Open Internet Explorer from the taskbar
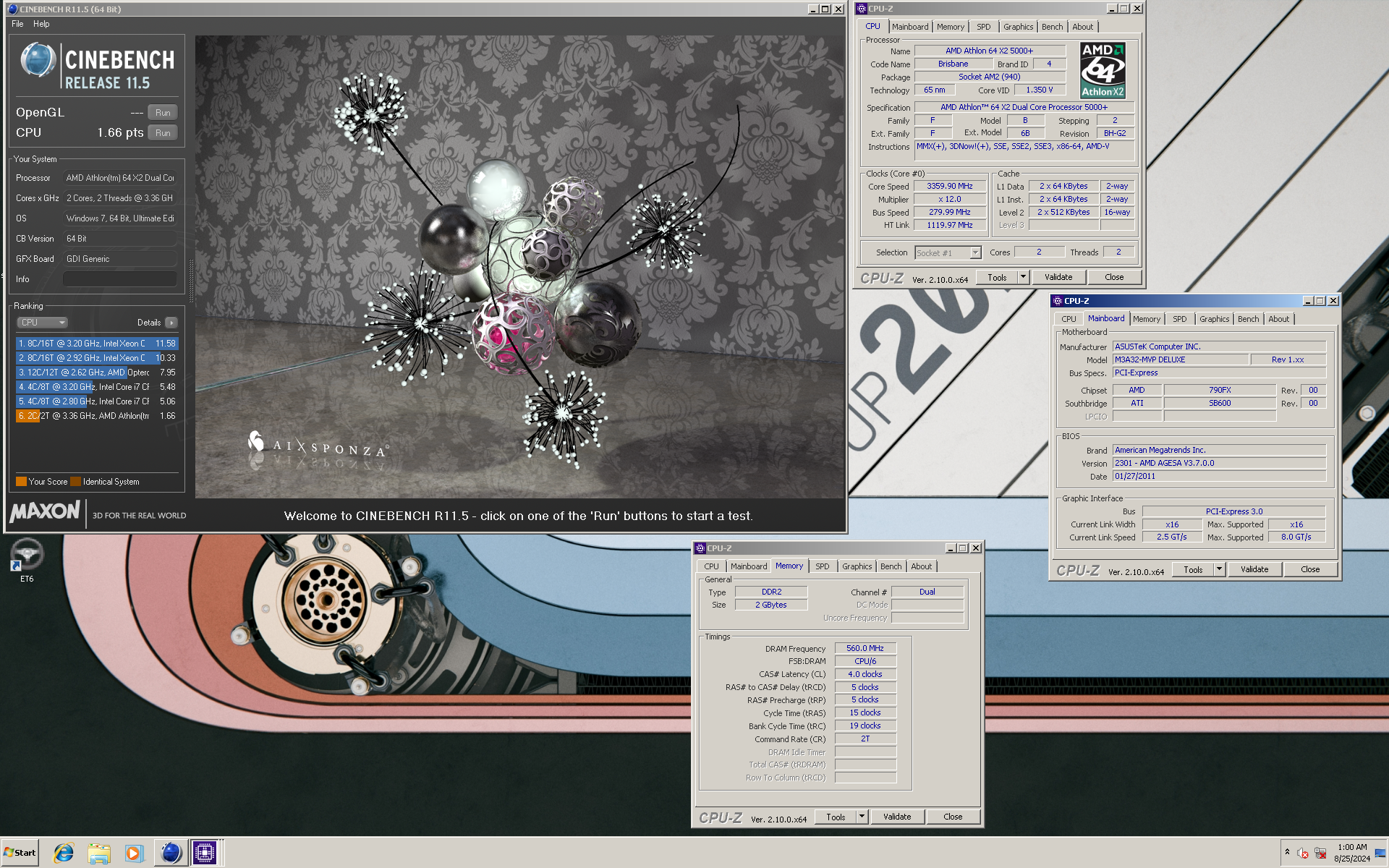 click(64, 854)
